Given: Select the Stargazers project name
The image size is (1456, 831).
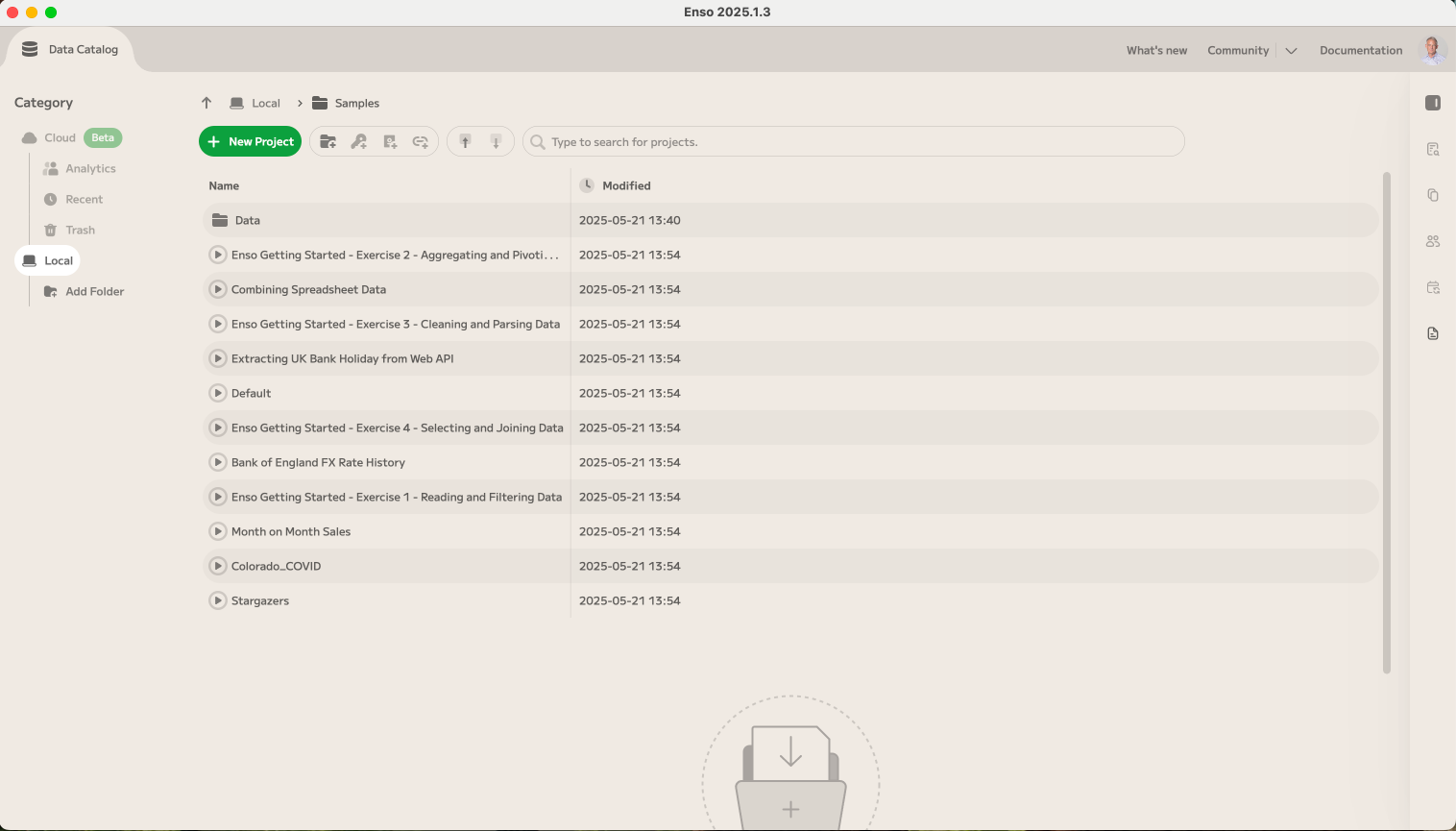Looking at the screenshot, I should (260, 600).
